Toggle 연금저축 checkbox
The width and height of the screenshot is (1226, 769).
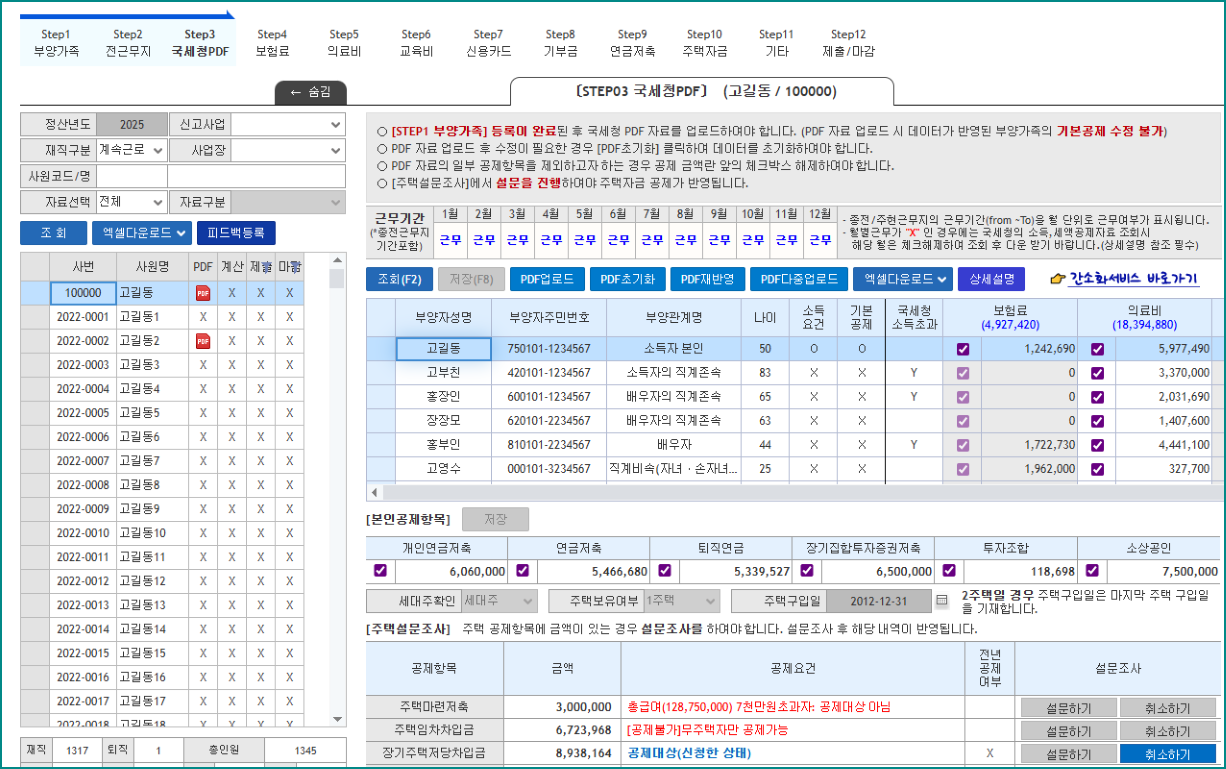(523, 571)
